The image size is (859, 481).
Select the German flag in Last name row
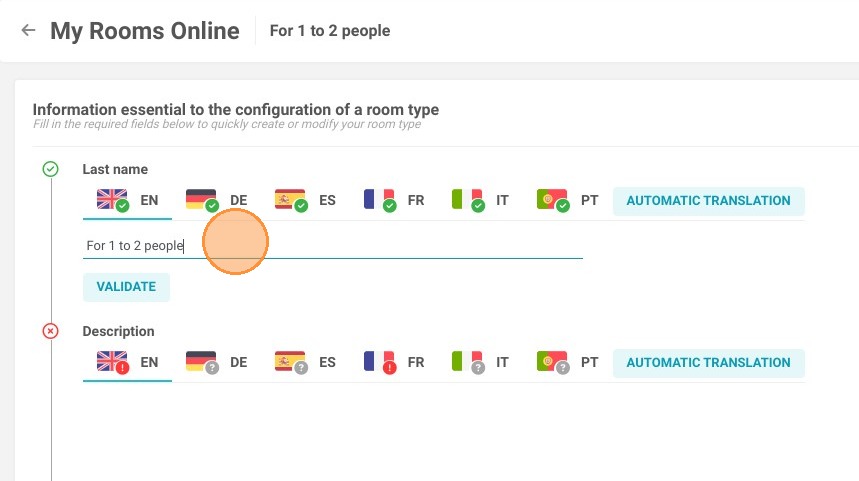(202, 199)
